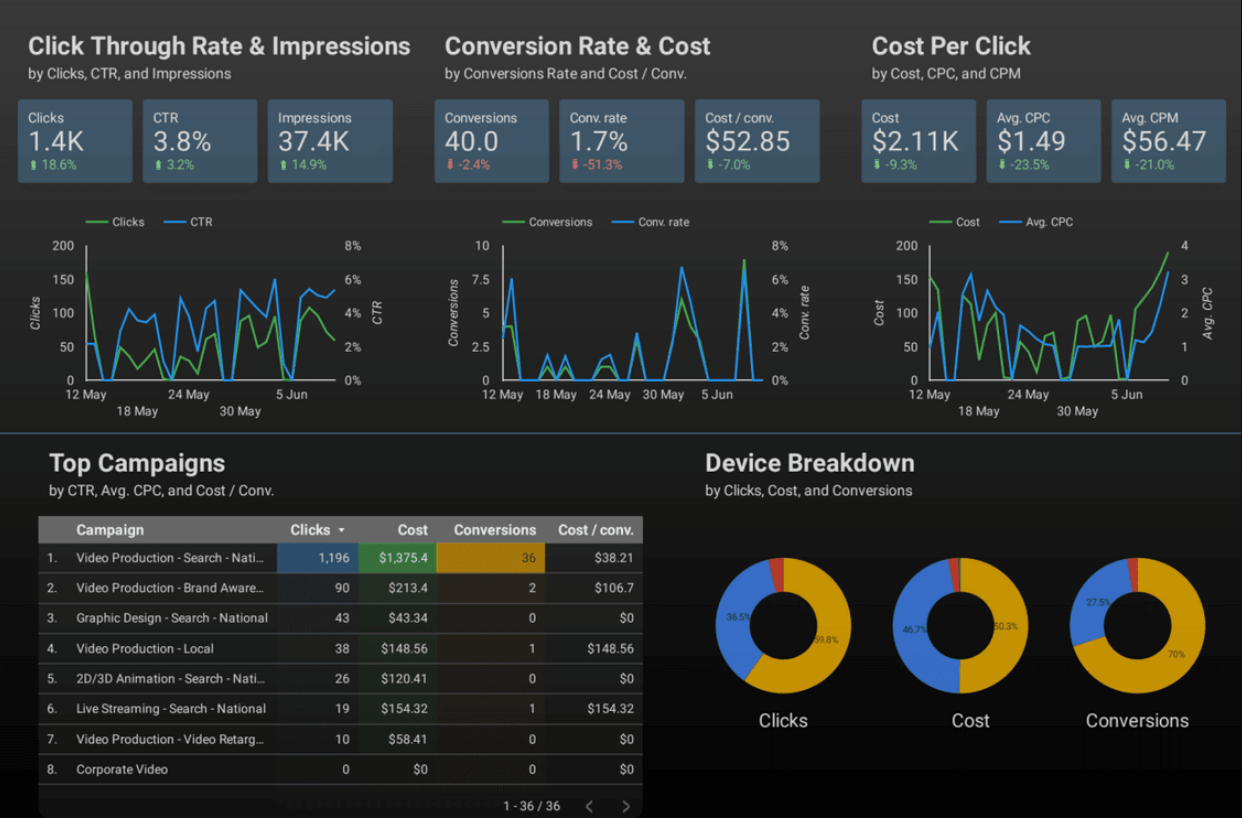Open the Conversions 40.0 scorecard
Image resolution: width=1242 pixels, height=818 pixels.
click(x=492, y=141)
